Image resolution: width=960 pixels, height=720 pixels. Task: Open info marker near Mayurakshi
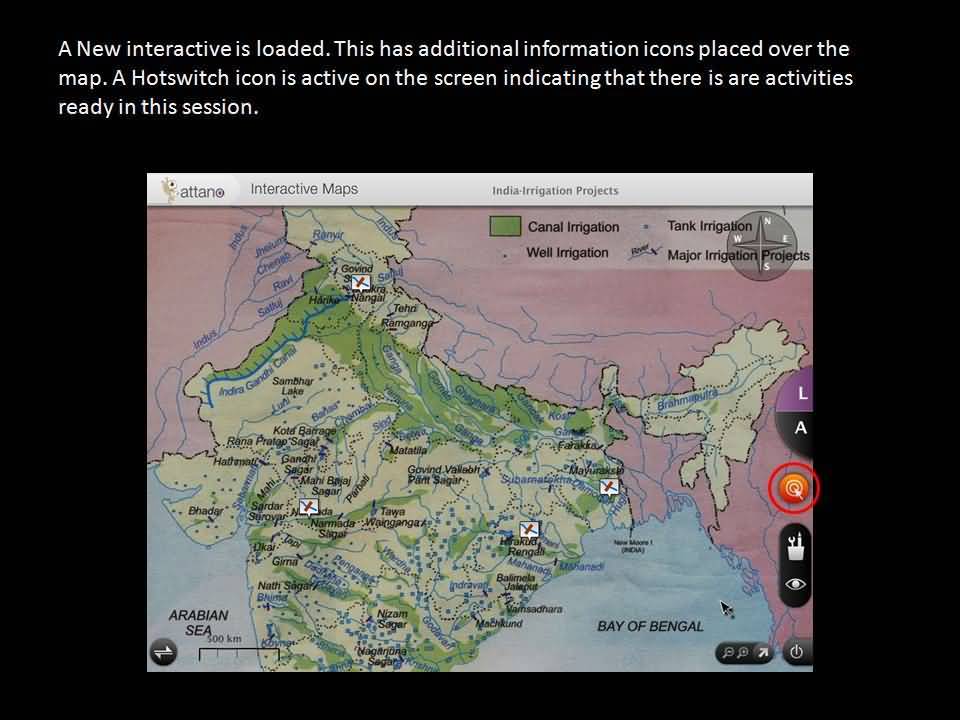tap(608, 487)
